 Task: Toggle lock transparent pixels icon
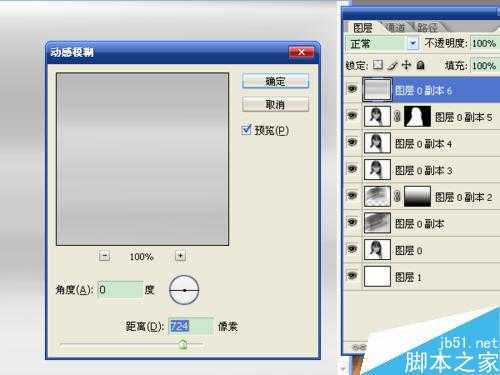point(378,65)
